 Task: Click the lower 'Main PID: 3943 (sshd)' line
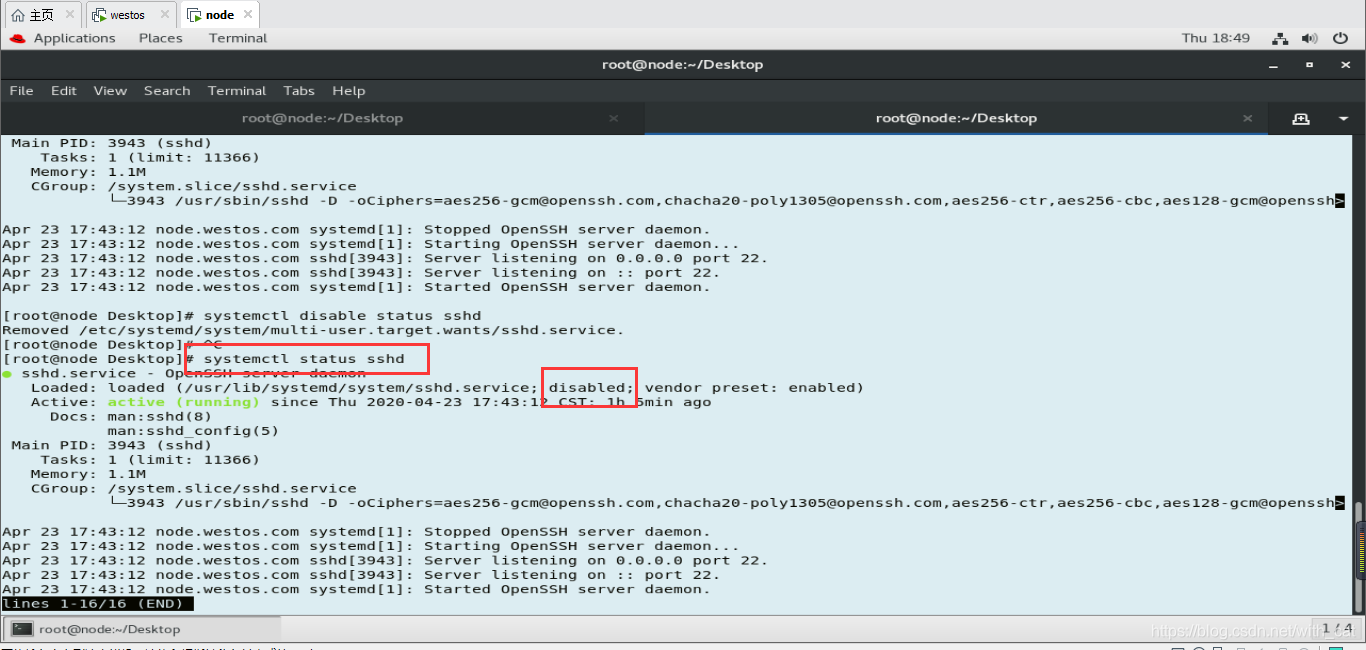[x=111, y=445]
